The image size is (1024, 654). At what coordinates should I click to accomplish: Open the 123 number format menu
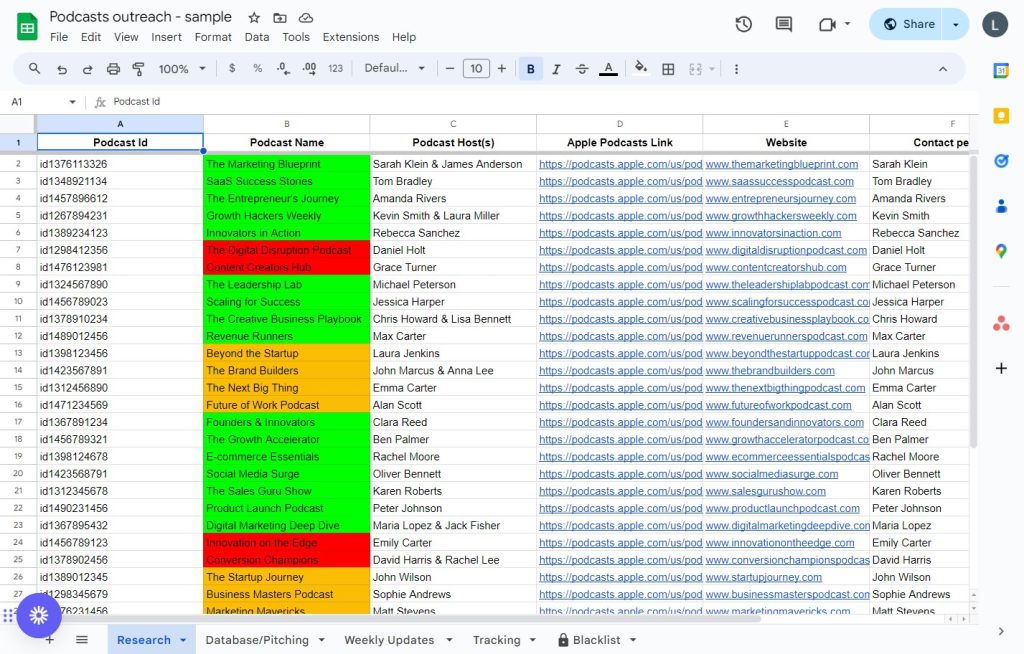click(x=335, y=68)
